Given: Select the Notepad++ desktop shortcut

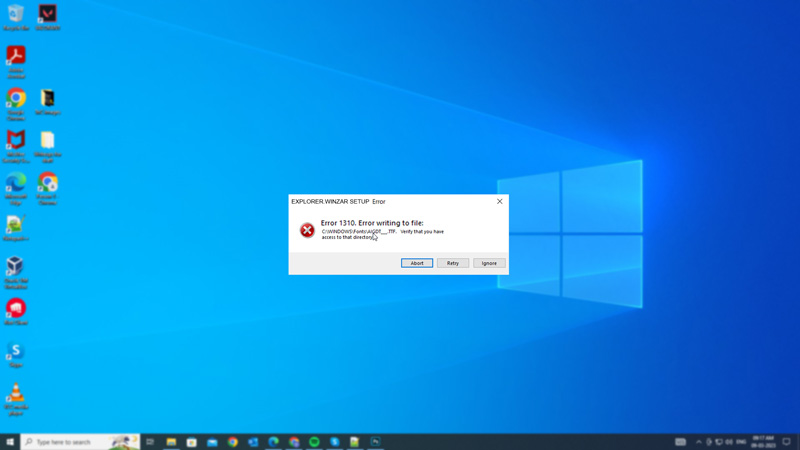Looking at the screenshot, I should click(16, 228).
